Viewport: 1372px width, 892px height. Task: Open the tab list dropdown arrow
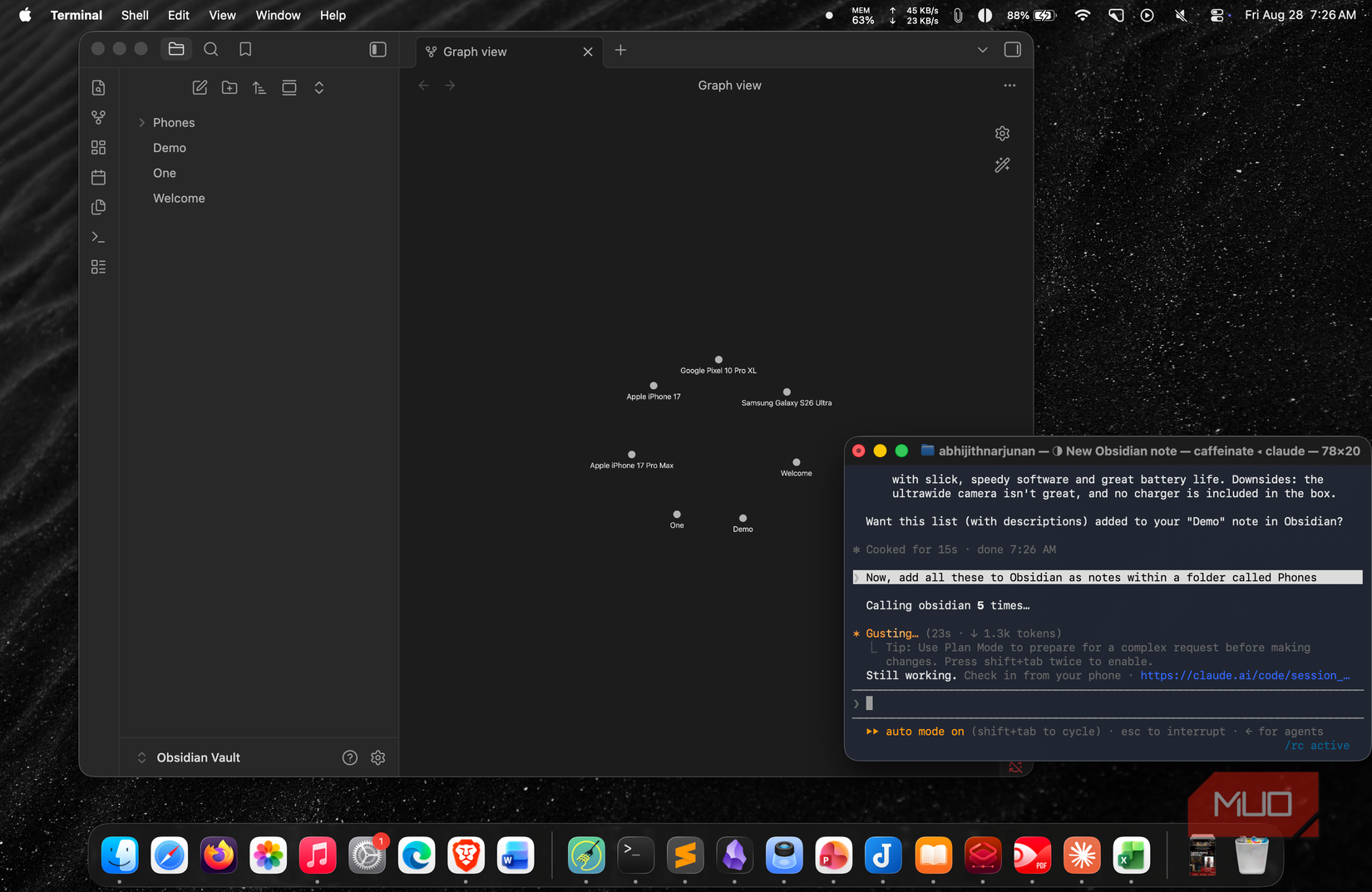[983, 50]
